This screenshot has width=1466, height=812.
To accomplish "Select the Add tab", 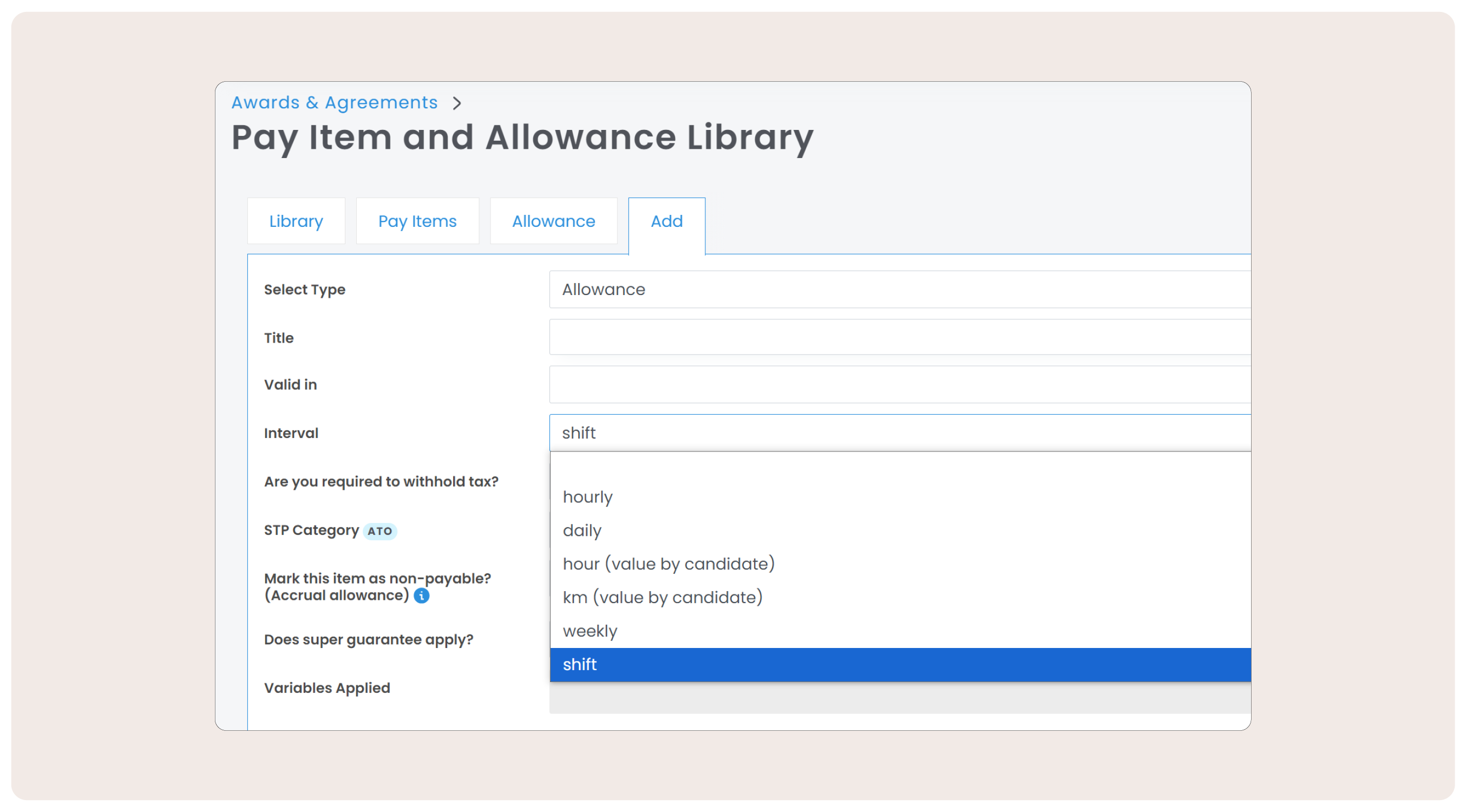I will (666, 221).
